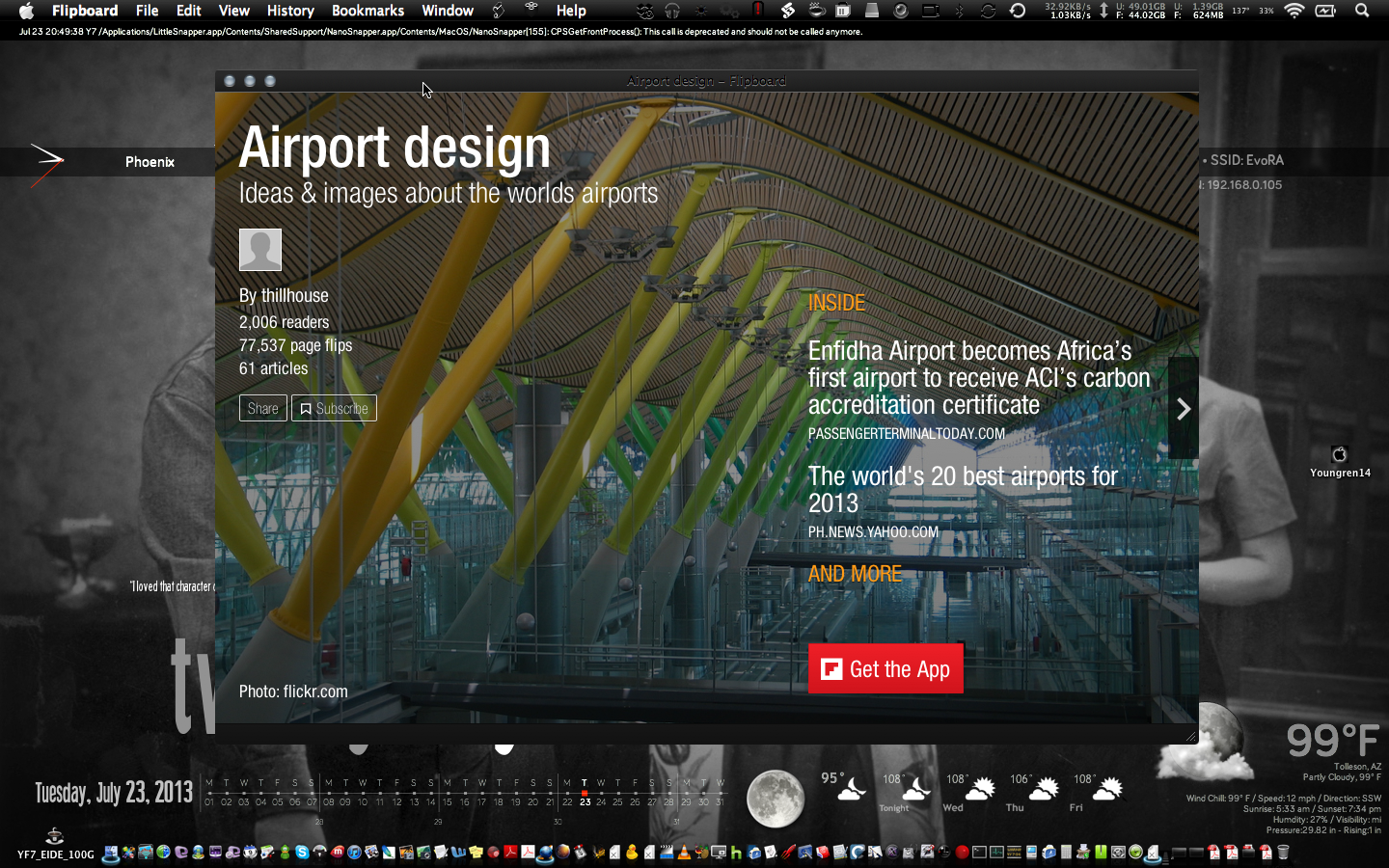Click PASSENGERTERMINALTODAY.COM source text
Image resolution: width=1389 pixels, height=868 pixels.
tap(907, 434)
